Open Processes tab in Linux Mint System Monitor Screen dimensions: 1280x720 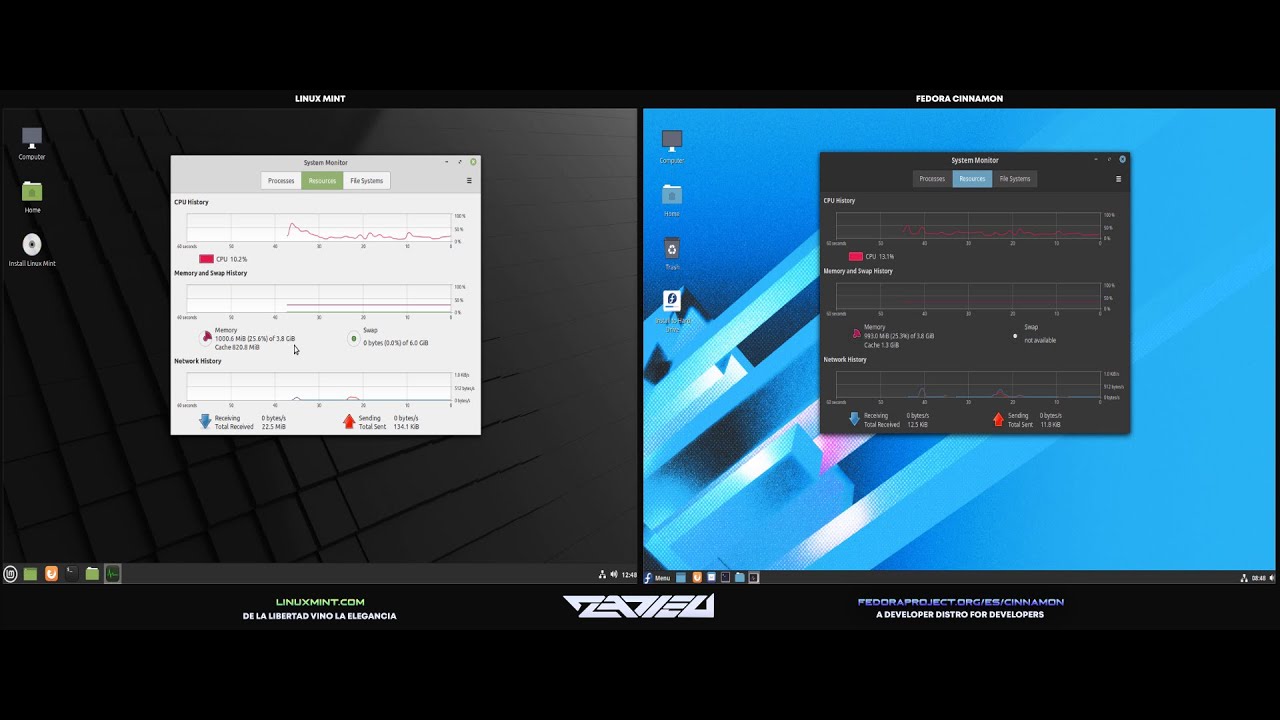tap(281, 181)
